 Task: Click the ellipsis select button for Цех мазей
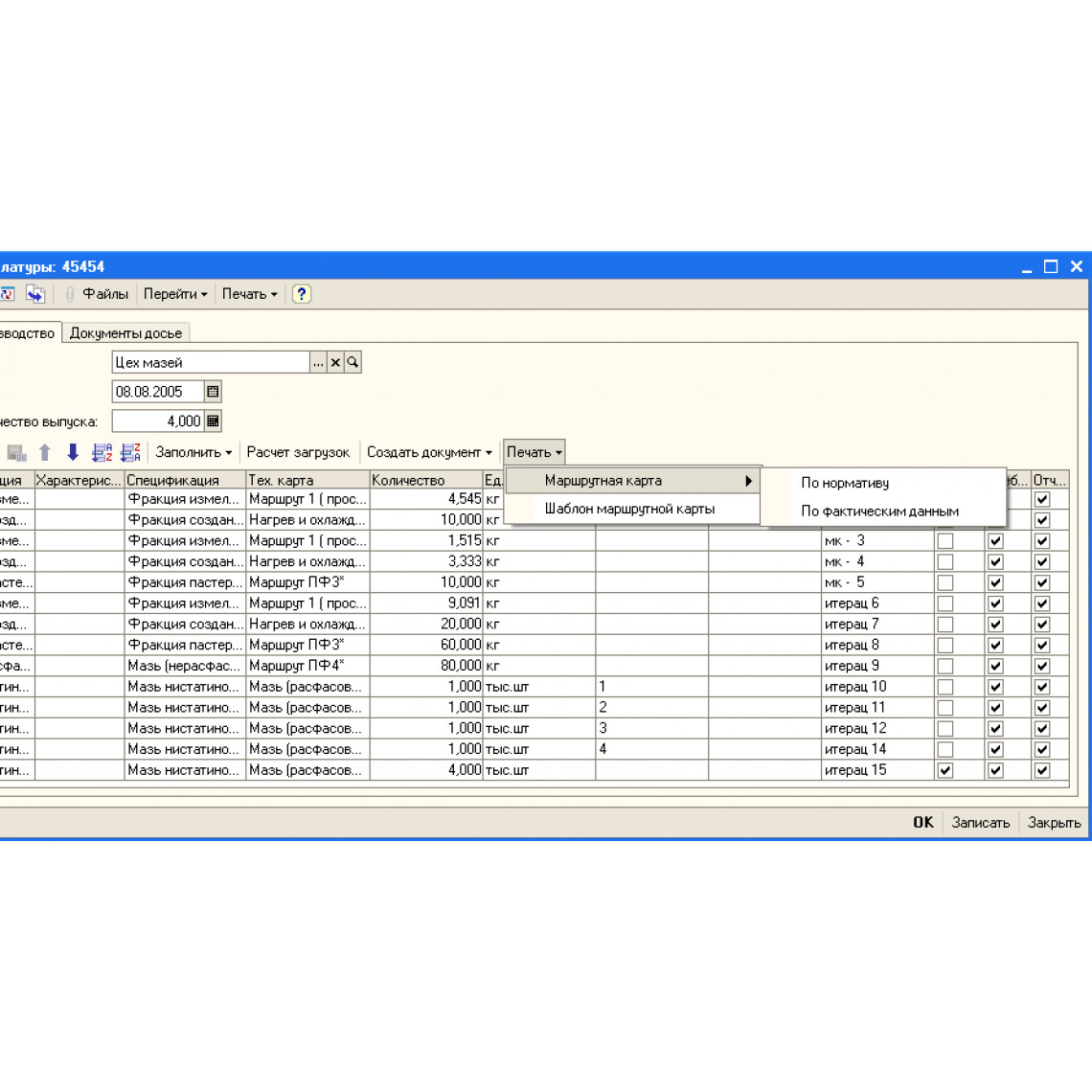pos(318,362)
